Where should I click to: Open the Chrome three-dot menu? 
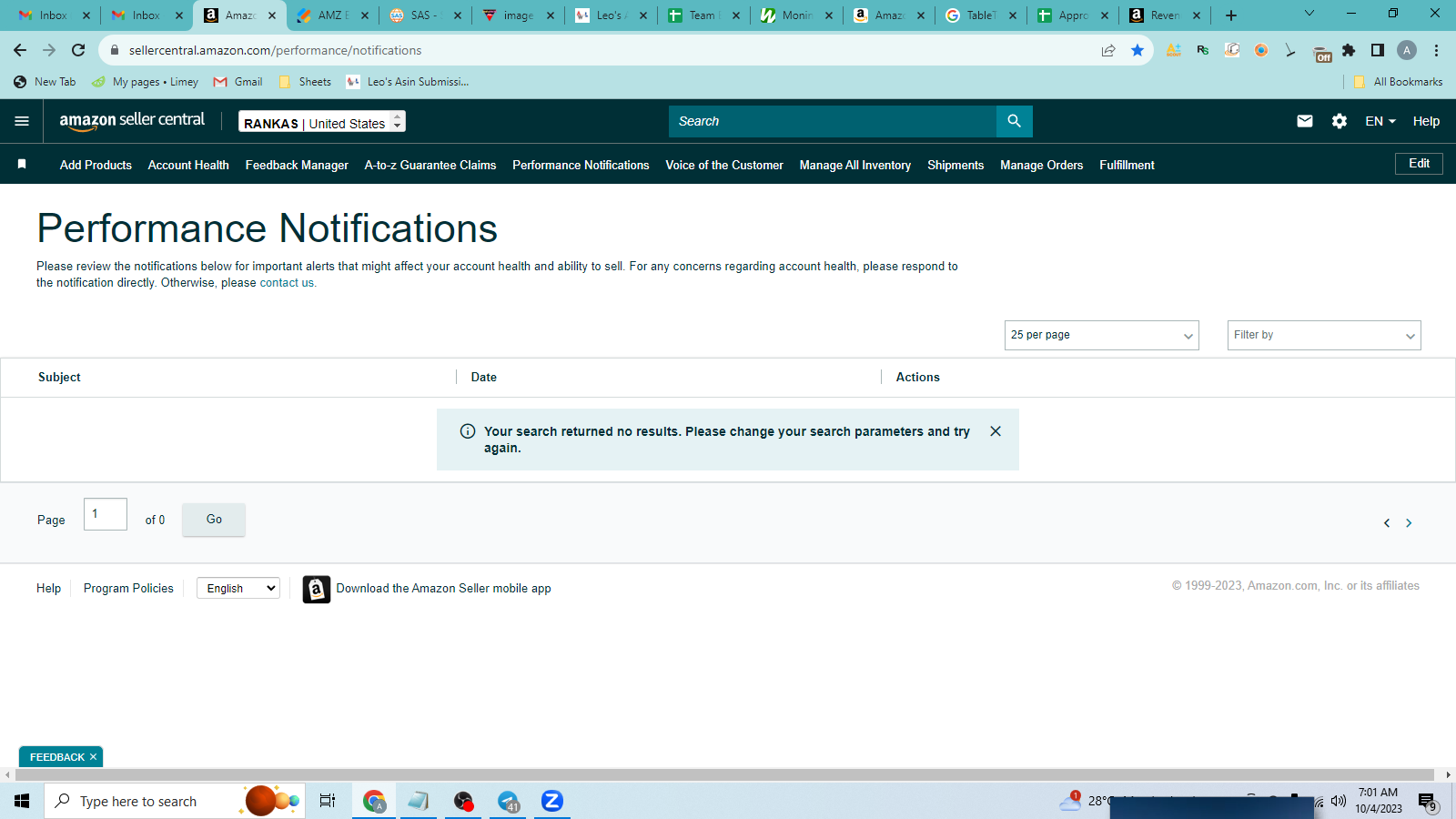[1436, 50]
